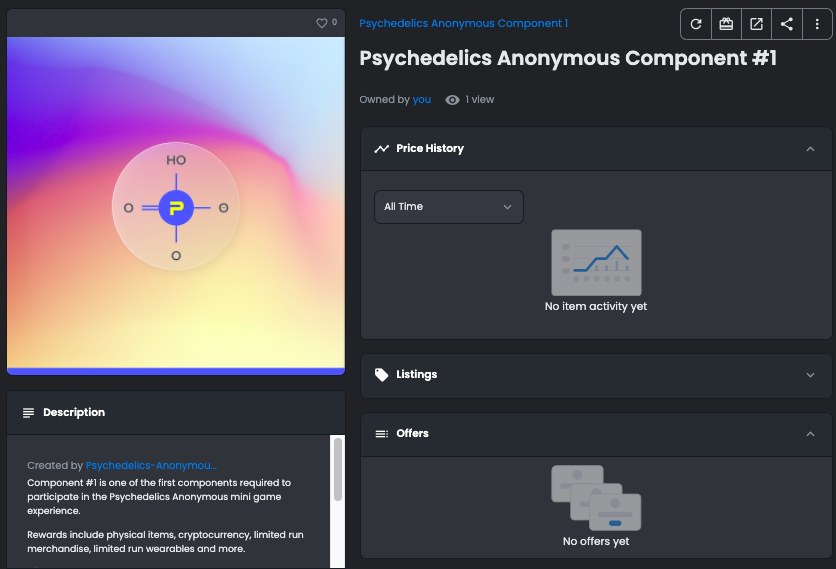Image resolution: width=836 pixels, height=569 pixels.
Task: Click the title Psychedelics Anonymous Component #1
Action: [568, 58]
